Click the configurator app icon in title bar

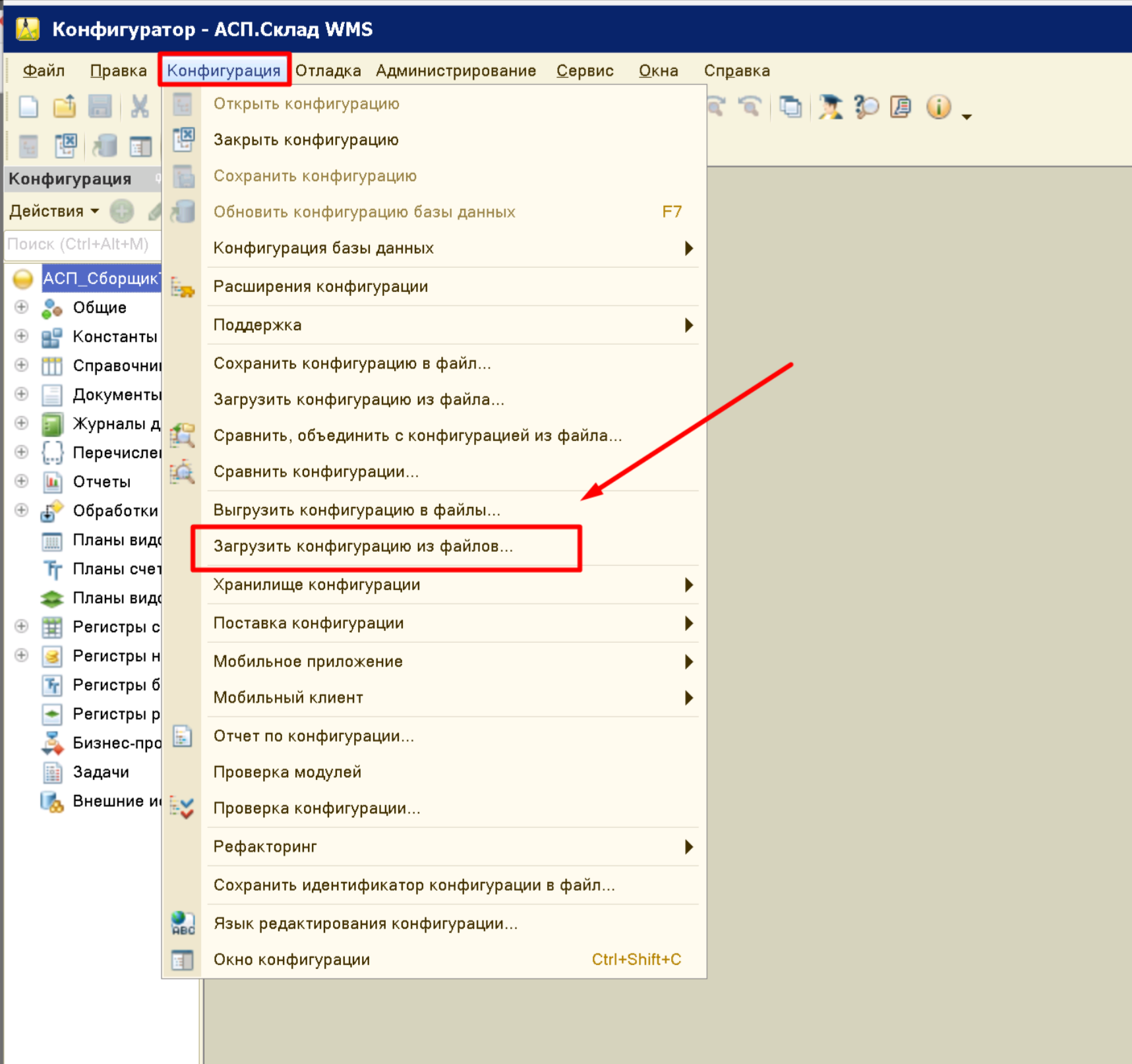pyautogui.click(x=28, y=29)
